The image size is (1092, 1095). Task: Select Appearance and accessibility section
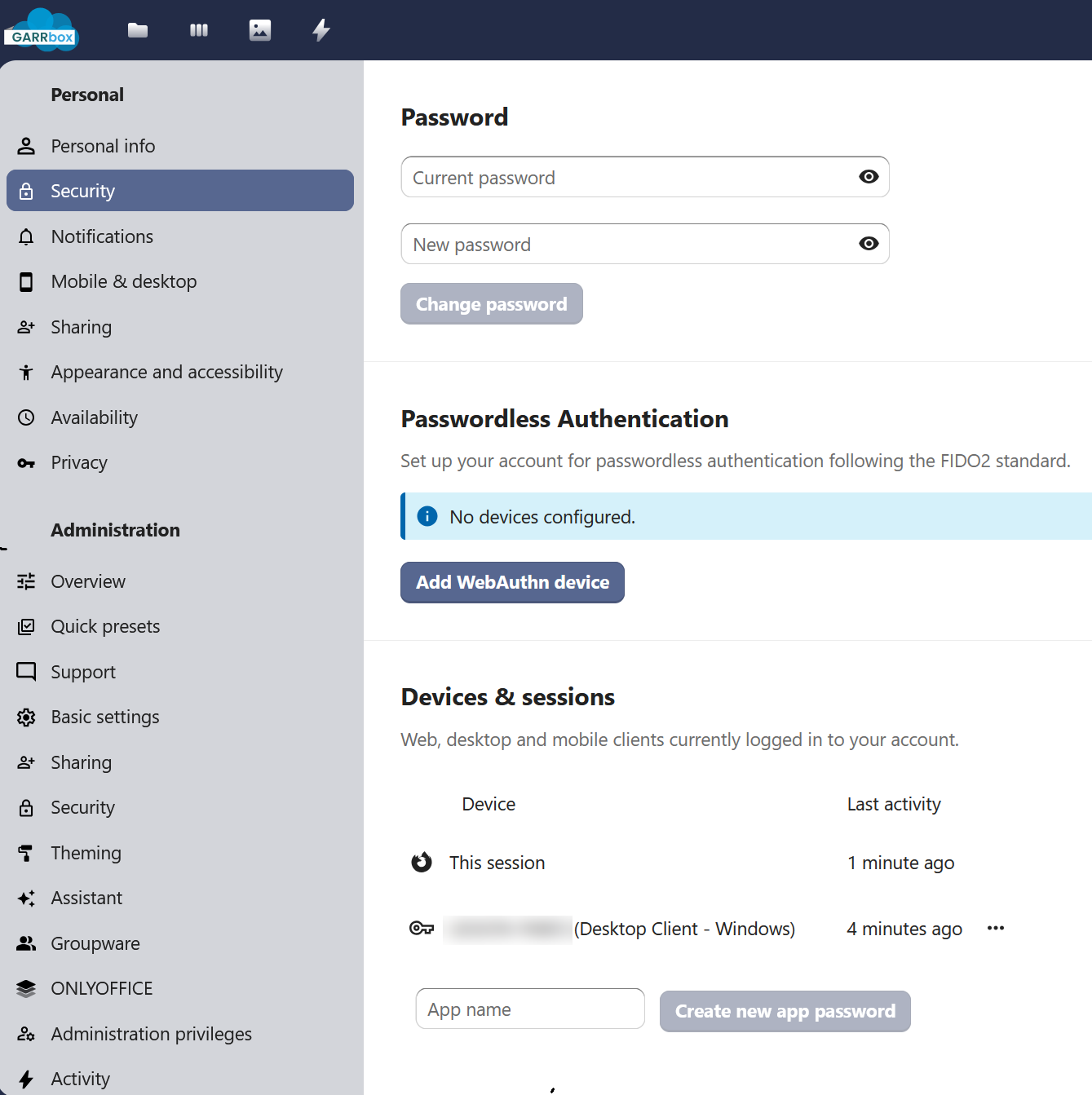pyautogui.click(x=166, y=372)
